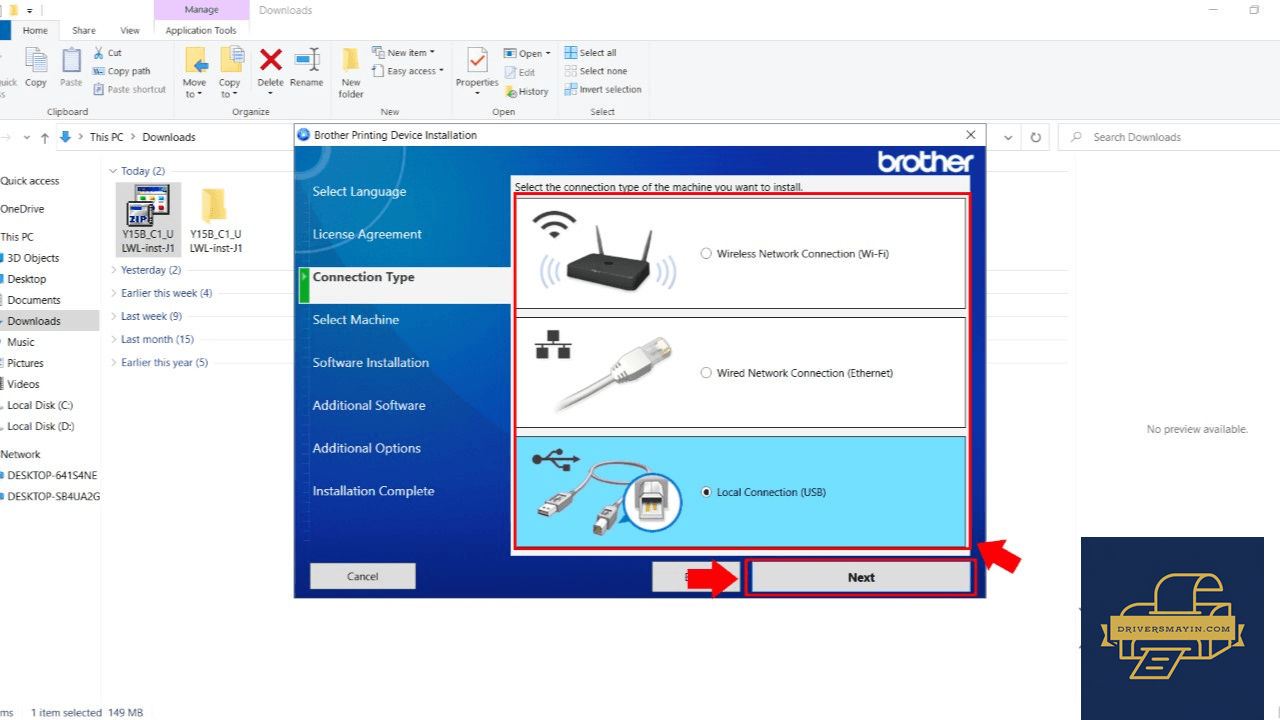Click Select none in the ribbon
The height and width of the screenshot is (720, 1280).
(595, 71)
